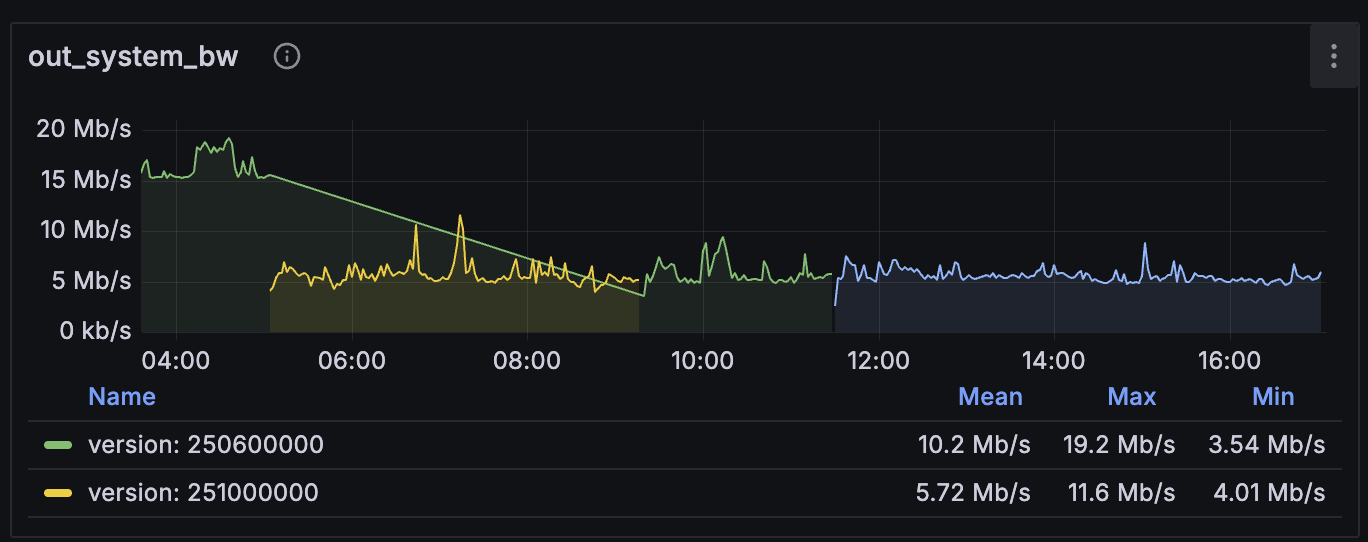Sort legend by Max column header
1368x542 pixels.
click(1131, 397)
